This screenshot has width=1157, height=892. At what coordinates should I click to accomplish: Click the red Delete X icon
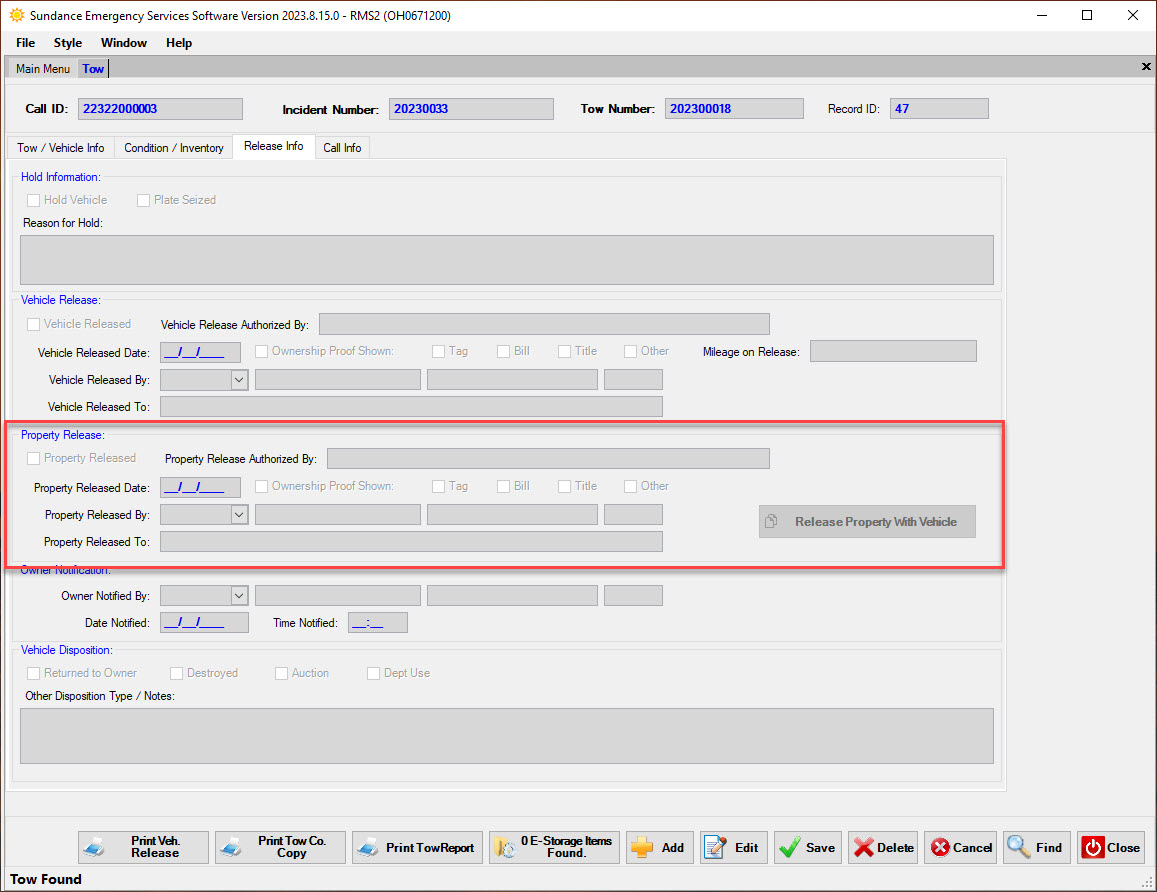pos(863,848)
